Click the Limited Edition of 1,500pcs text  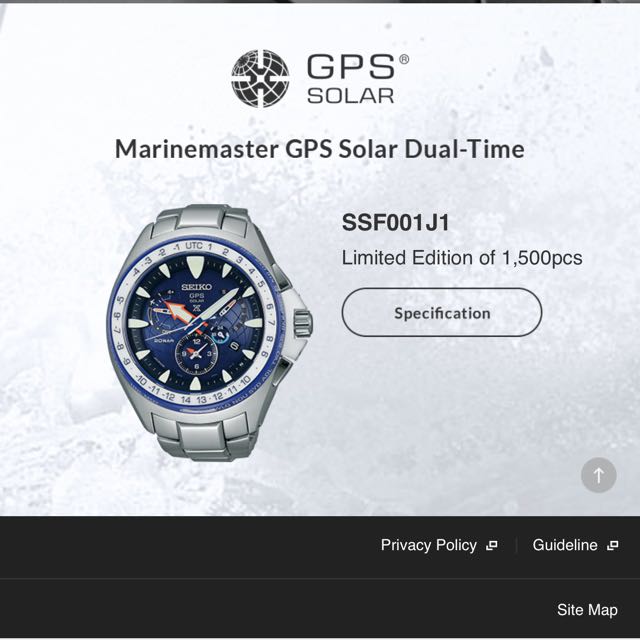pyautogui.click(x=462, y=258)
